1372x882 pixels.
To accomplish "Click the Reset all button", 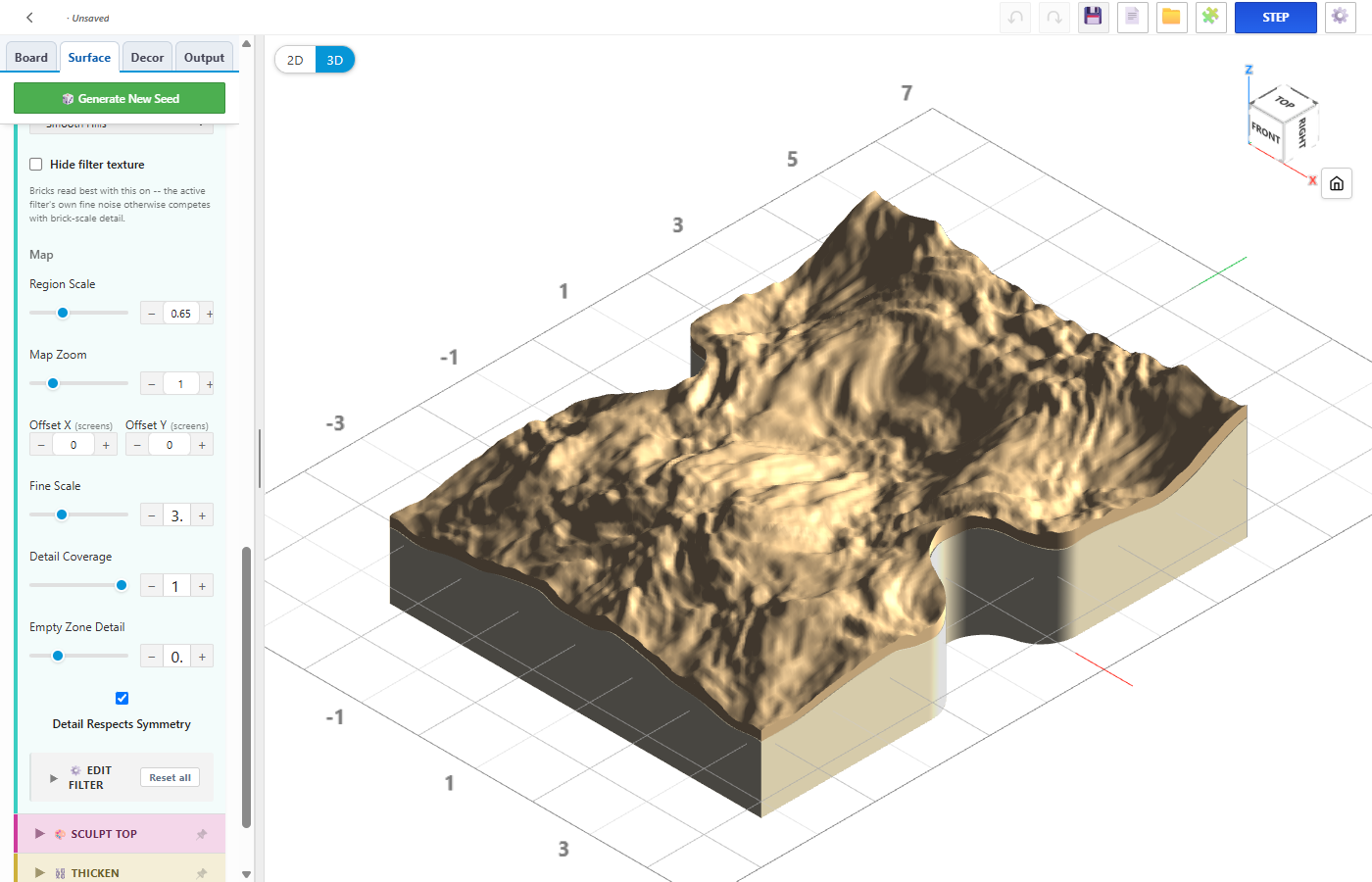I will pos(171,777).
